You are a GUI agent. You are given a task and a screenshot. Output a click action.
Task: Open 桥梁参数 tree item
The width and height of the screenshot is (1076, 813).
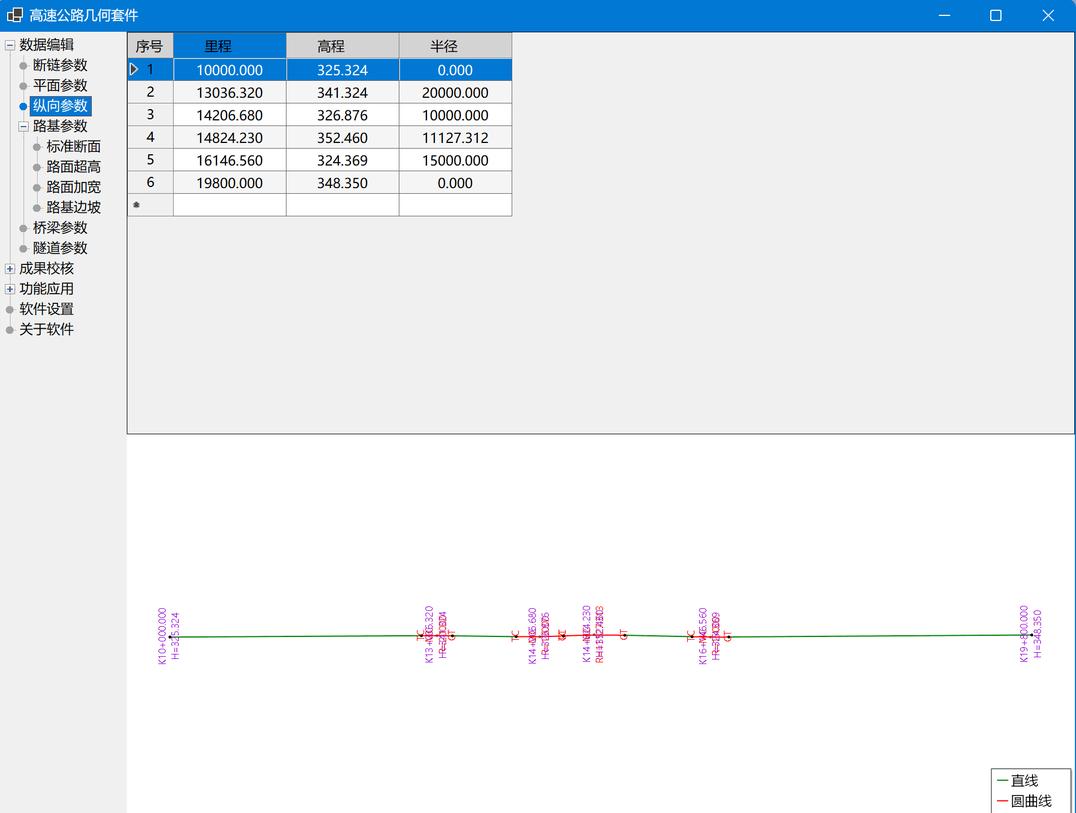[x=60, y=228]
